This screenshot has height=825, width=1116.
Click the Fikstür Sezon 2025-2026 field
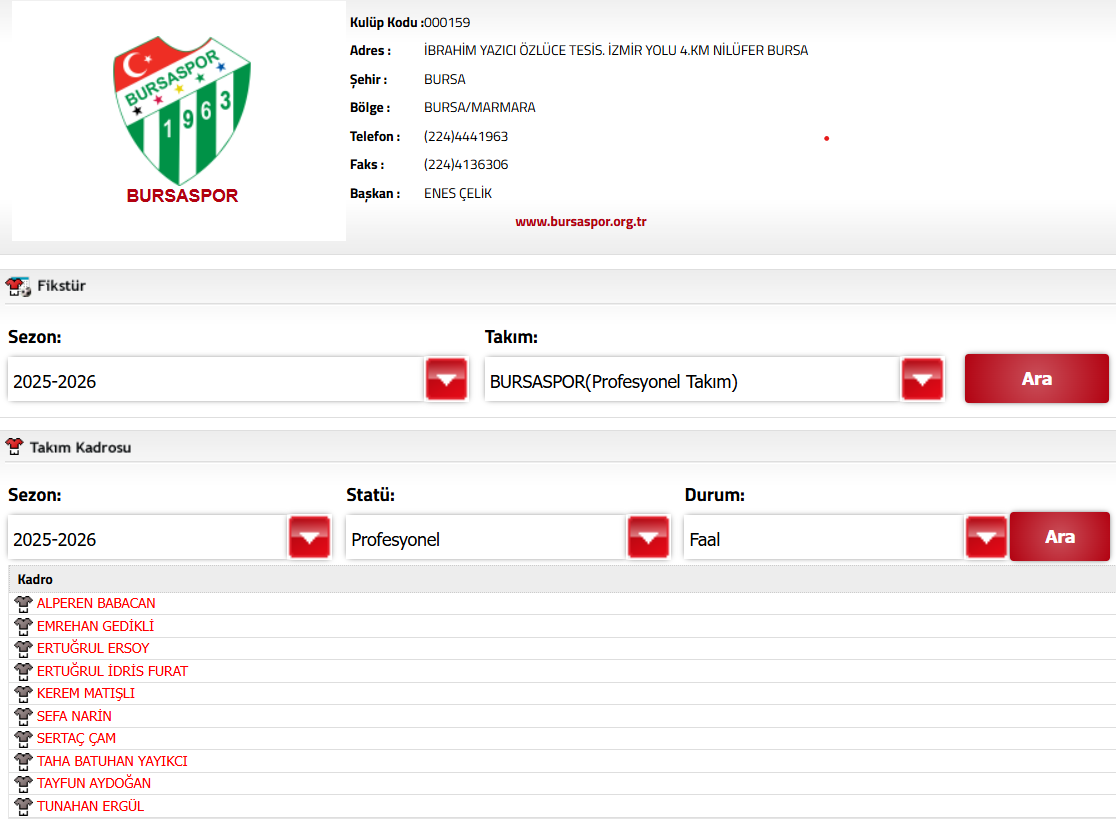216,380
